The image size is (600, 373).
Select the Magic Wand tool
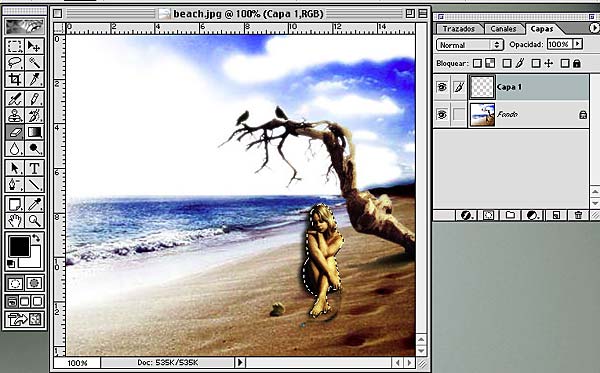point(34,62)
